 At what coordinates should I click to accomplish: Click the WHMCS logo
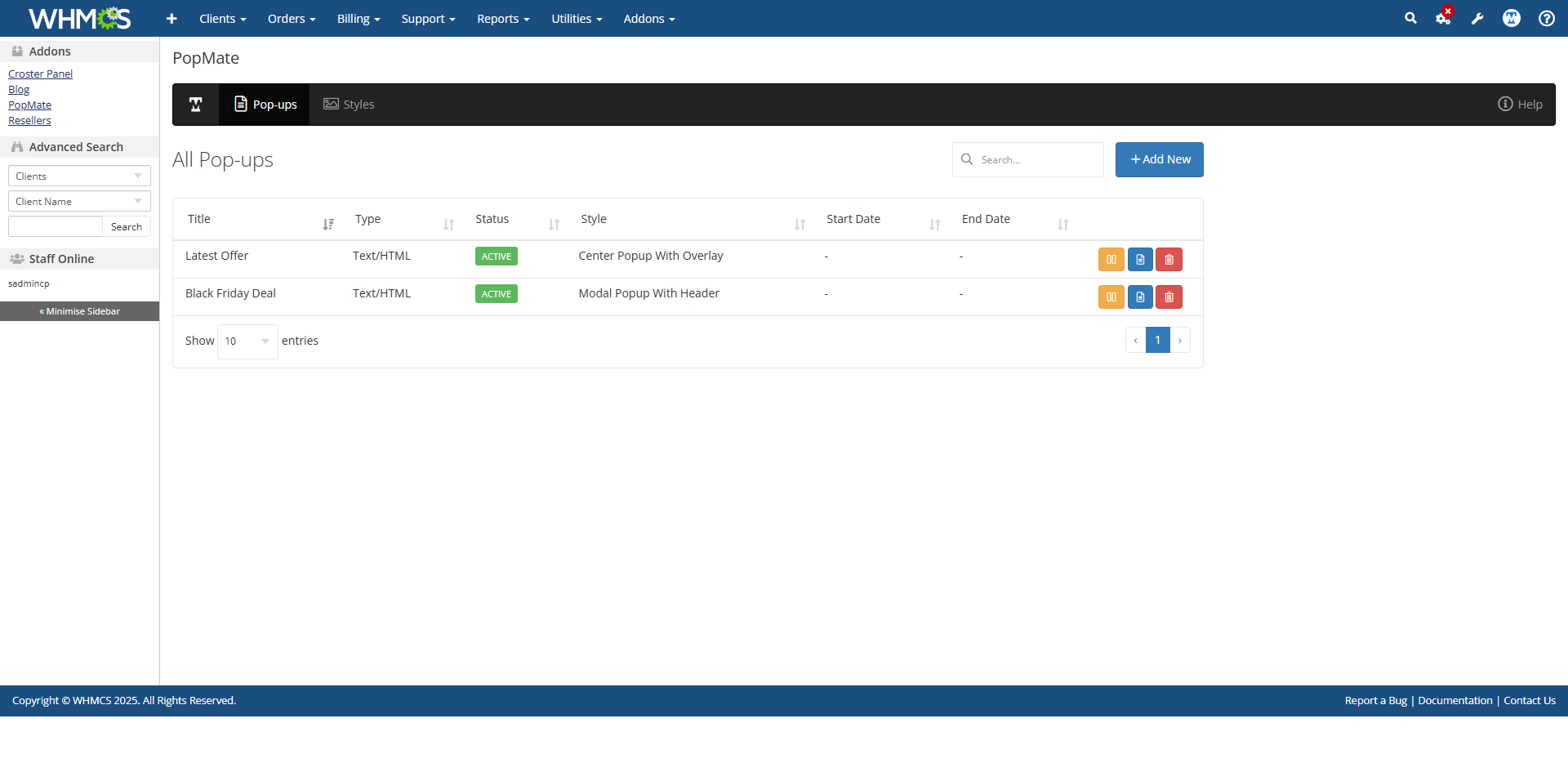tap(79, 18)
